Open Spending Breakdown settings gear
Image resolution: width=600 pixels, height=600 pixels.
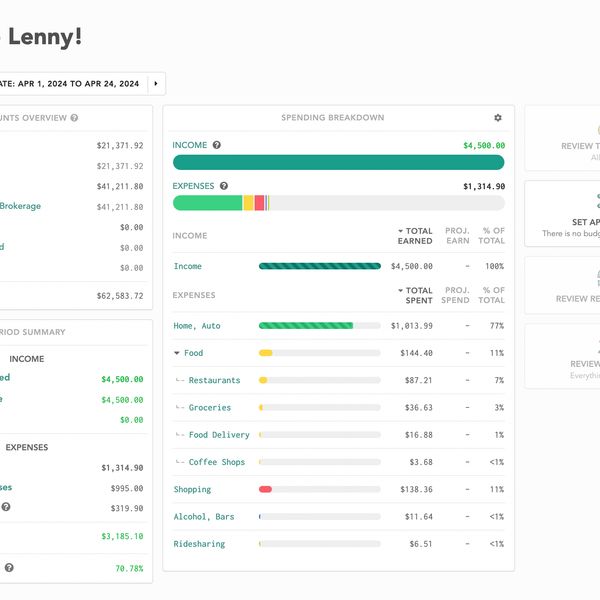(x=498, y=118)
